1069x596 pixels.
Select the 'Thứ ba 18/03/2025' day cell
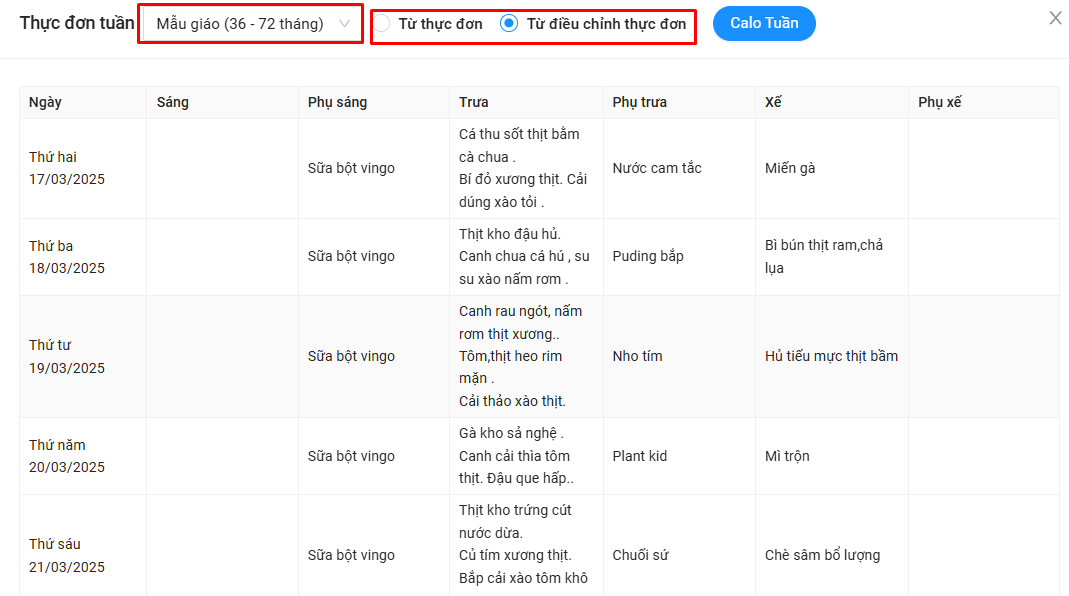67,257
